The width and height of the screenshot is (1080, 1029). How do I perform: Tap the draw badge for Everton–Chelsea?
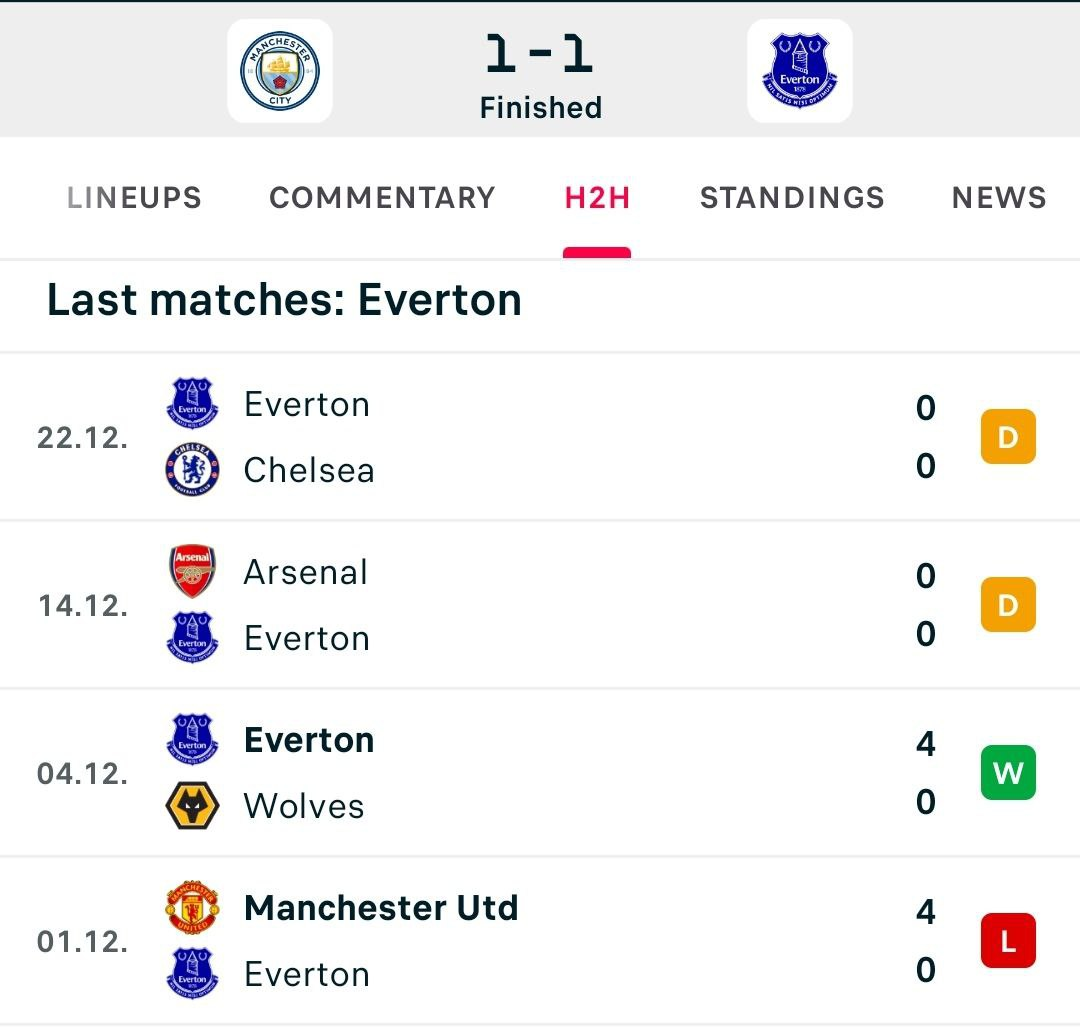1007,438
